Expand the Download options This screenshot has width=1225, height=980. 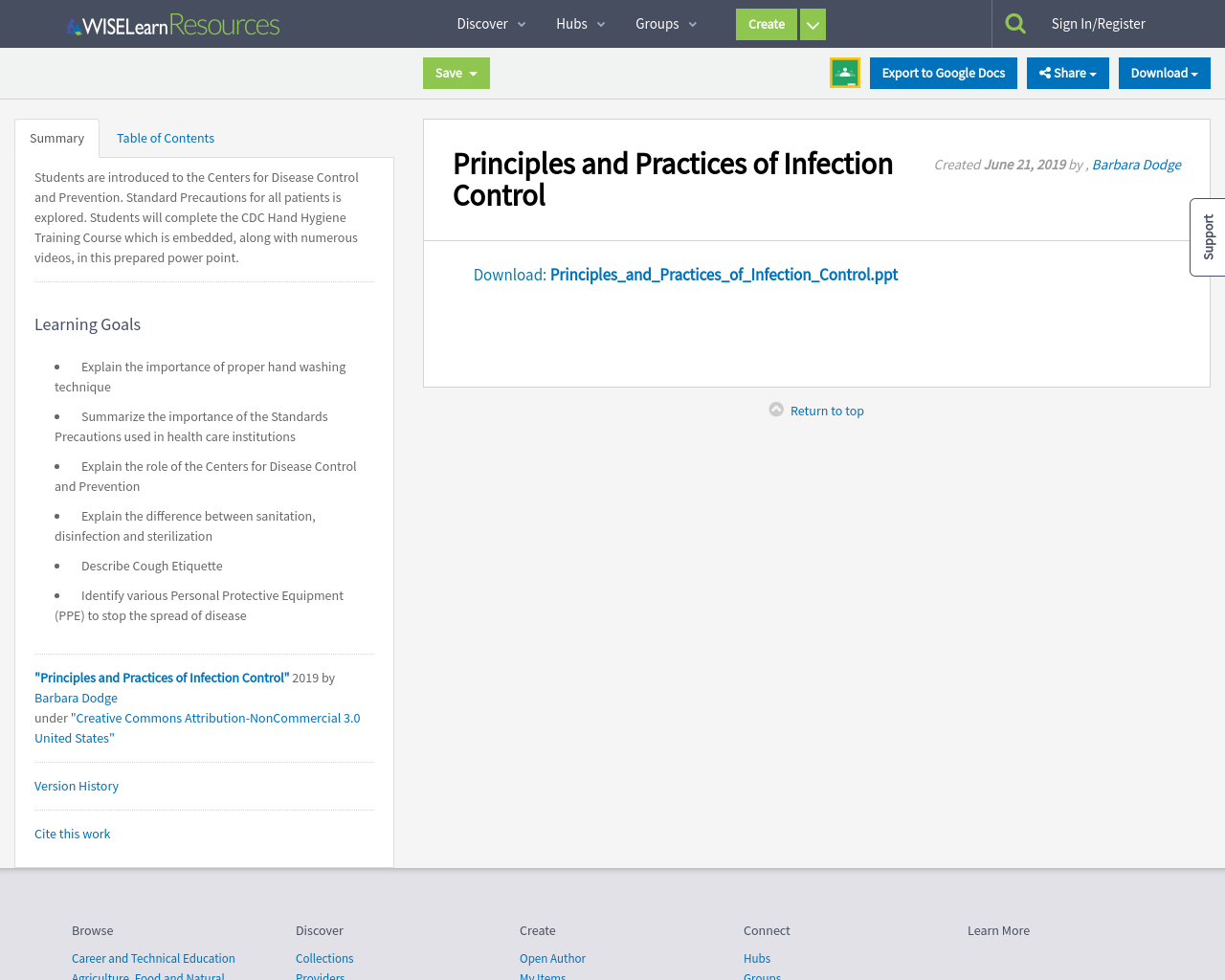point(1164,72)
